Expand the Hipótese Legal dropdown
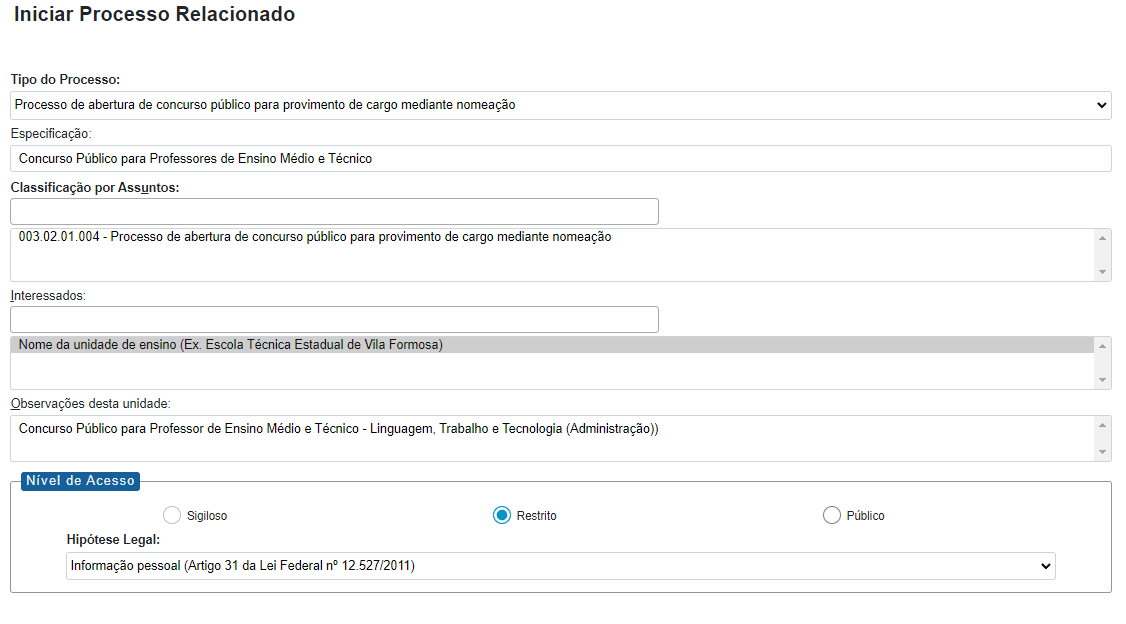1126x624 pixels. [x=560, y=566]
